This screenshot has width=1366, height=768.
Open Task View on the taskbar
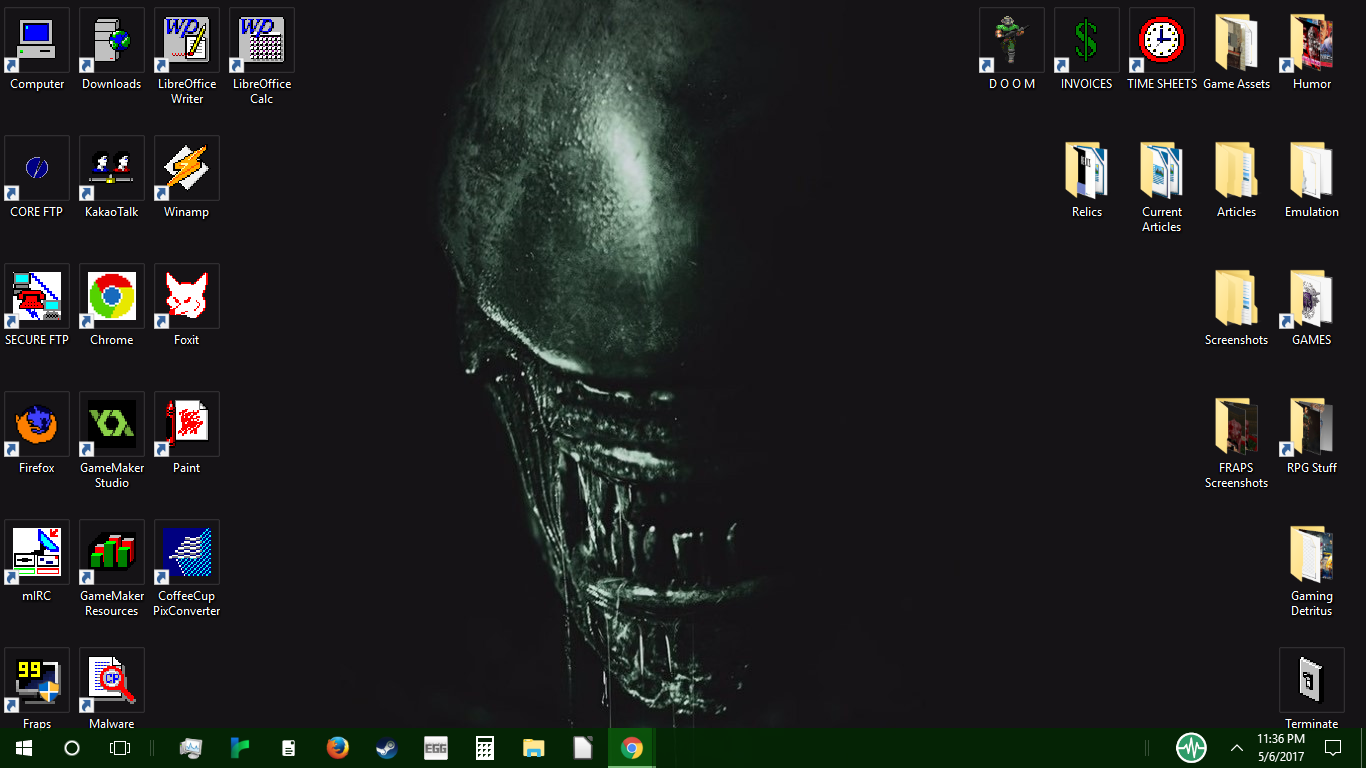click(120, 748)
